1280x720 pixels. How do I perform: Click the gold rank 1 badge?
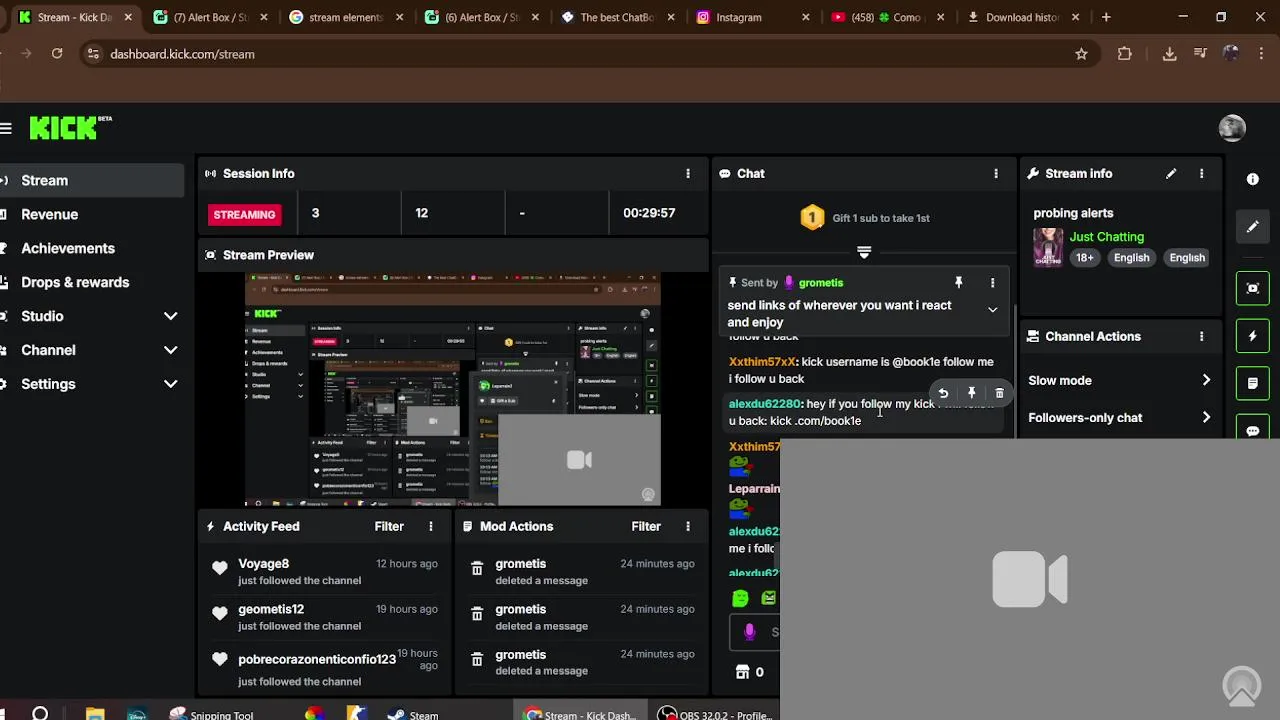click(x=812, y=217)
